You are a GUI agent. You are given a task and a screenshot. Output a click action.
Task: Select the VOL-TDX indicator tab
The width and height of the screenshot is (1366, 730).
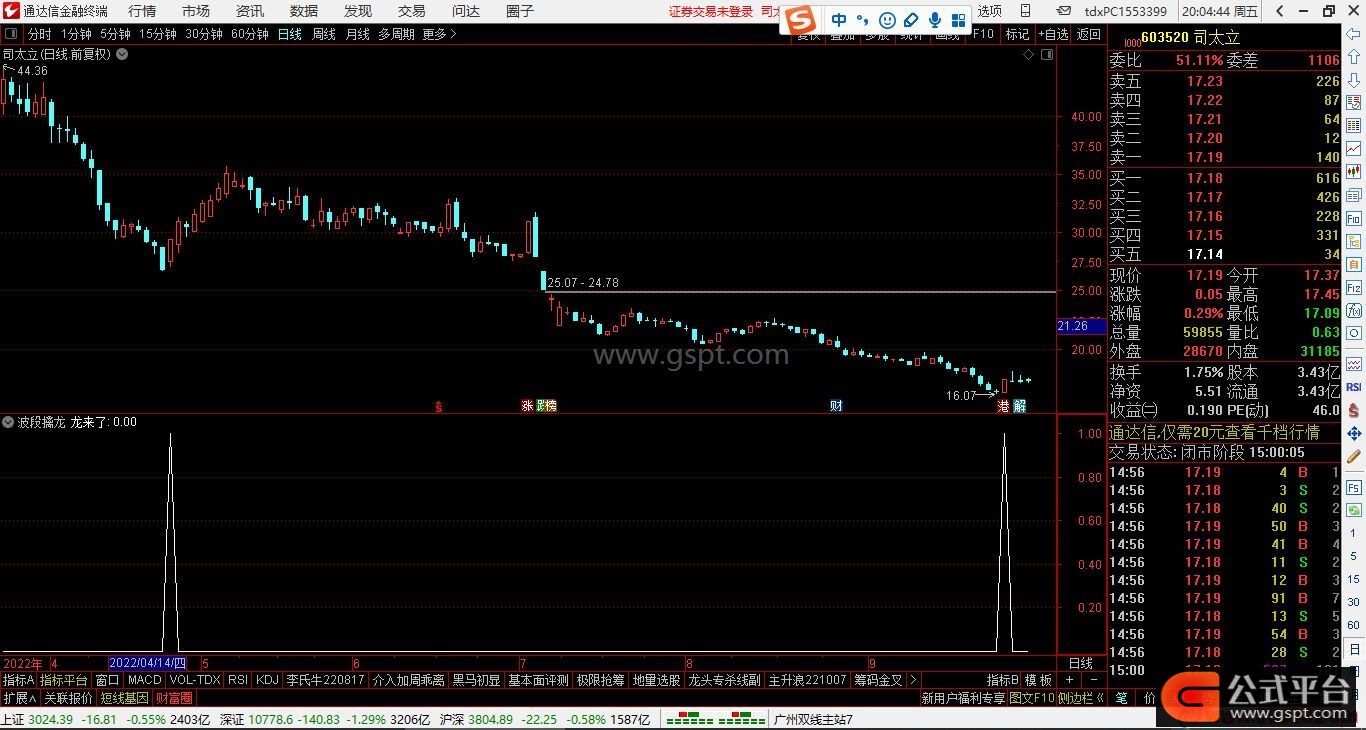195,680
